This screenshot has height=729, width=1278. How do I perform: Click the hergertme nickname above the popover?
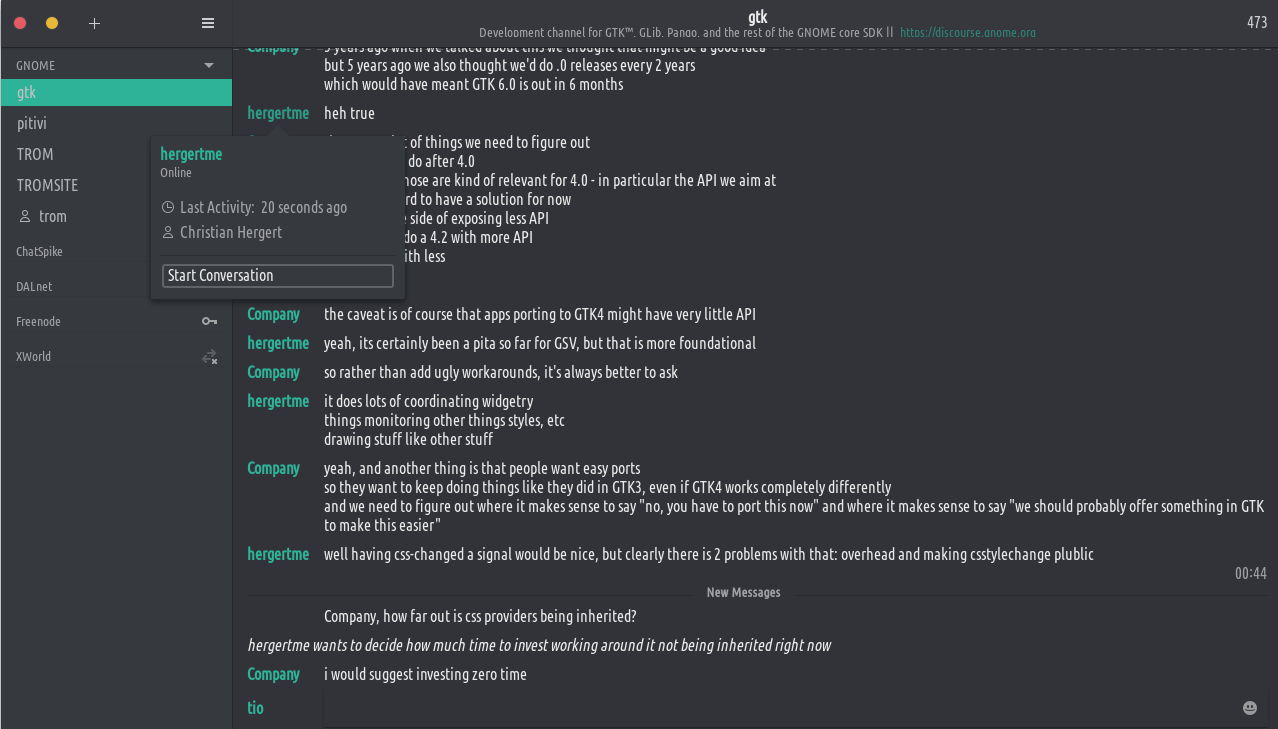click(x=278, y=113)
